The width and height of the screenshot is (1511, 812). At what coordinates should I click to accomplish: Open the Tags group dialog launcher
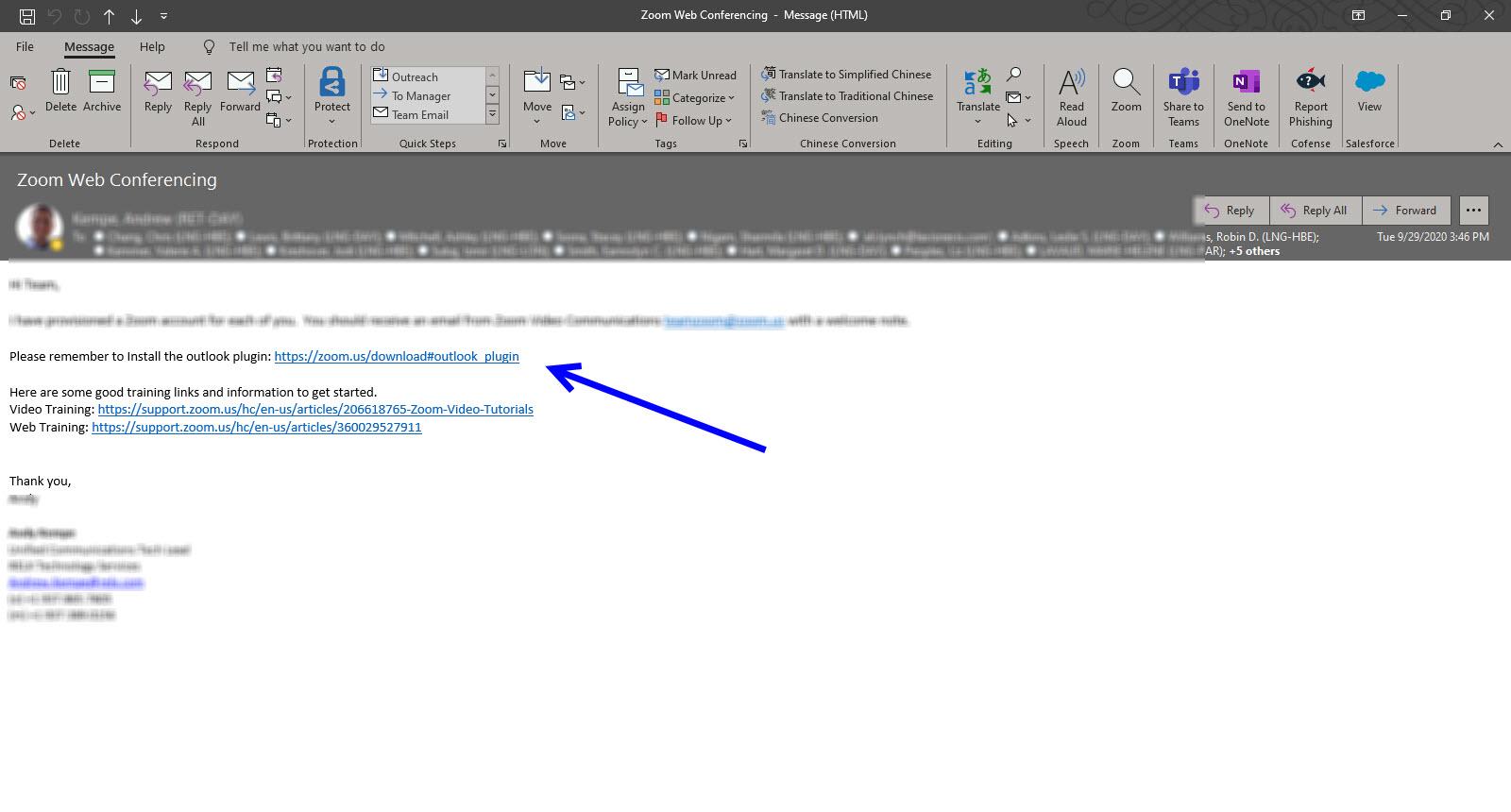(x=743, y=144)
